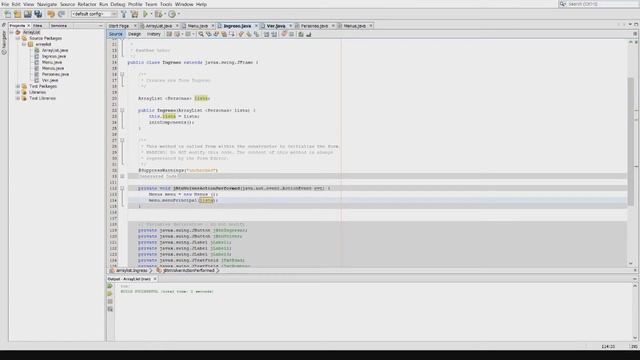Click the Clean and Build icon
This screenshot has height=360, width=640.
point(134,14)
